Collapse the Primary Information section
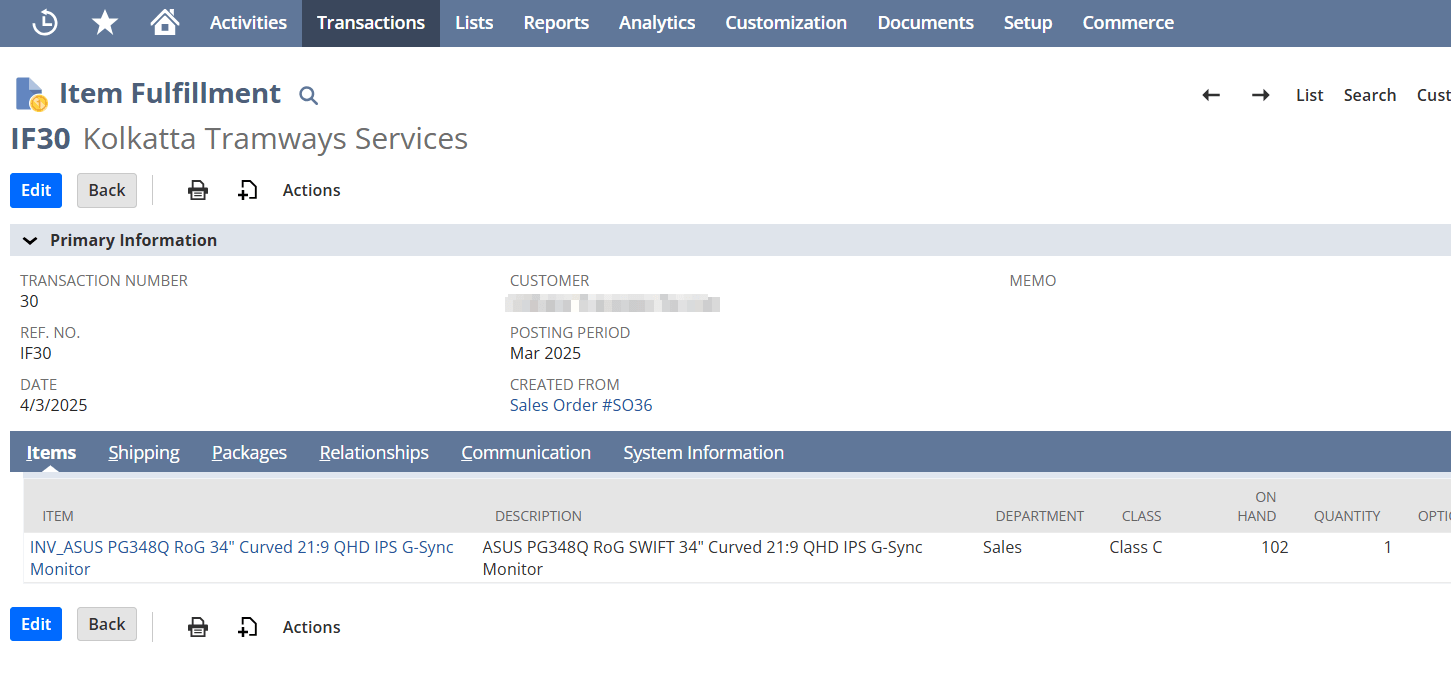The width and height of the screenshot is (1451, 678). click(x=30, y=240)
